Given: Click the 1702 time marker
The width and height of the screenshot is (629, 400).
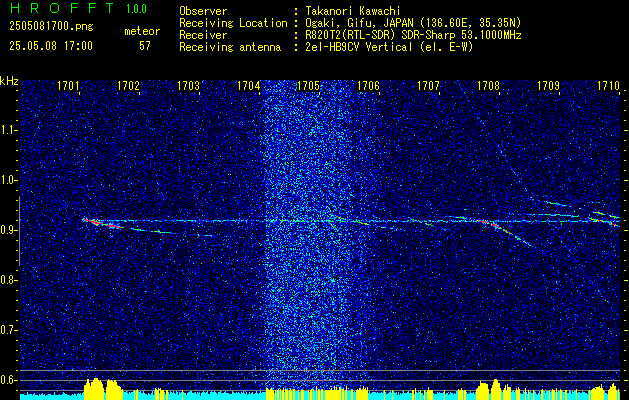Looking at the screenshot, I should point(128,85).
